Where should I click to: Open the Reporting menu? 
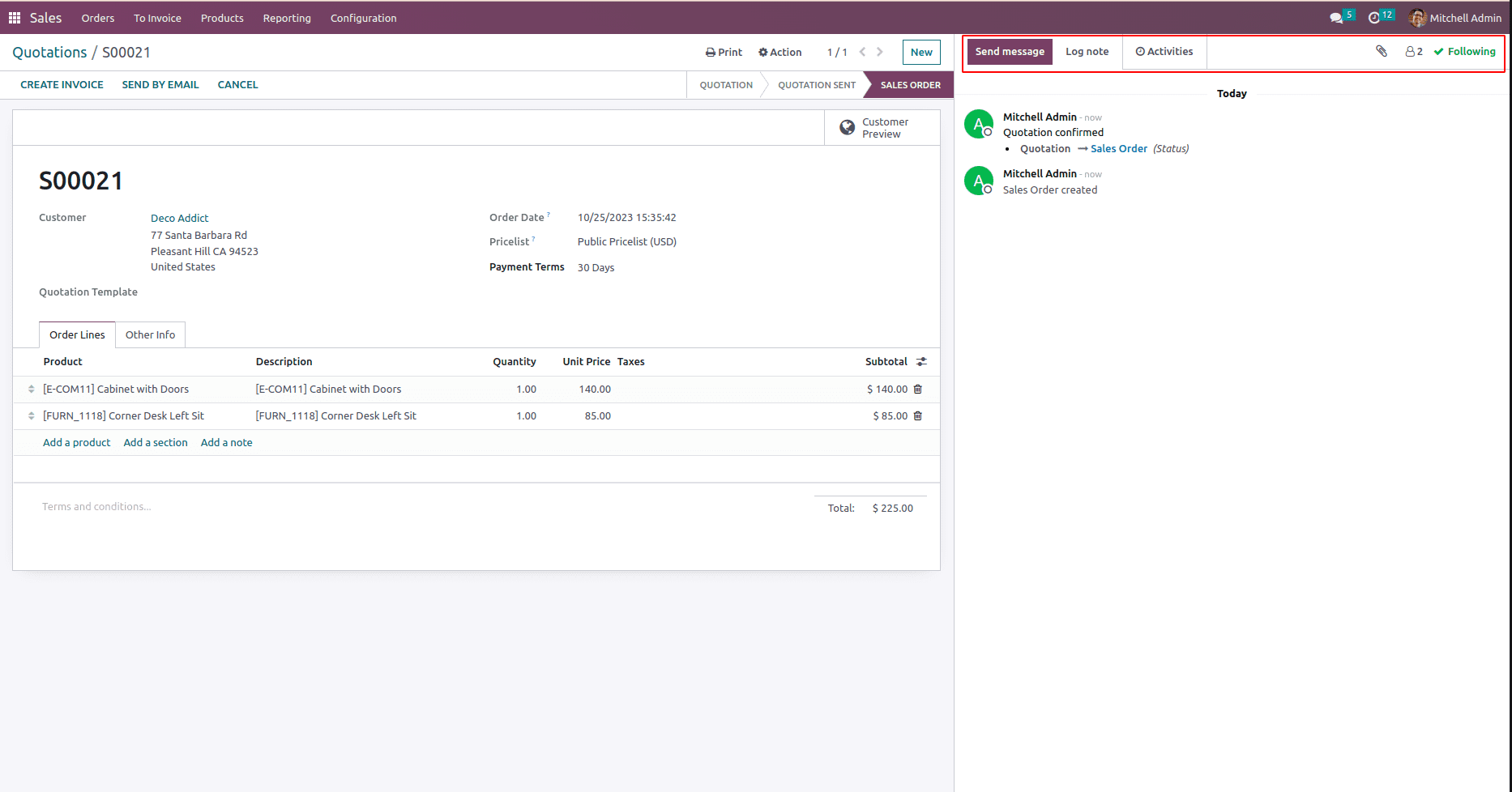[x=287, y=18]
